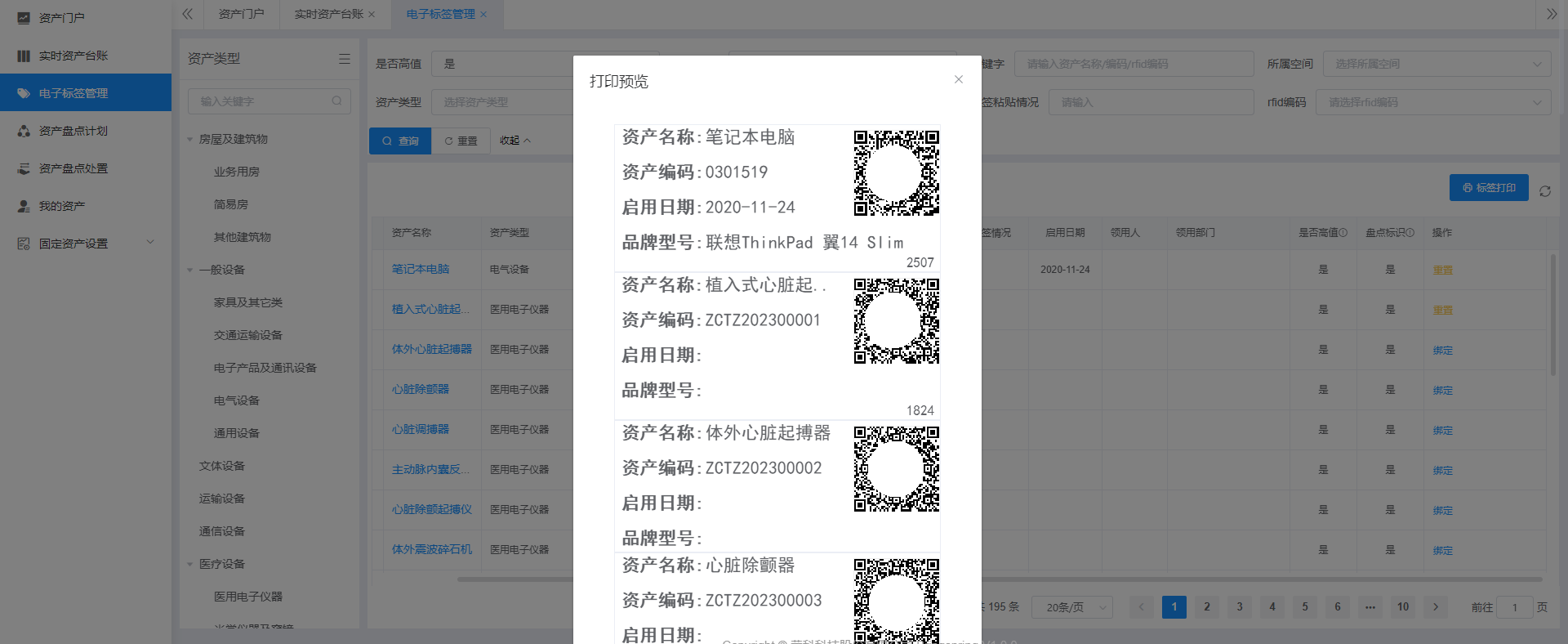Viewport: 1568px width, 644px height.
Task: Go to next page arrow in pagination
Action: coord(1435,606)
